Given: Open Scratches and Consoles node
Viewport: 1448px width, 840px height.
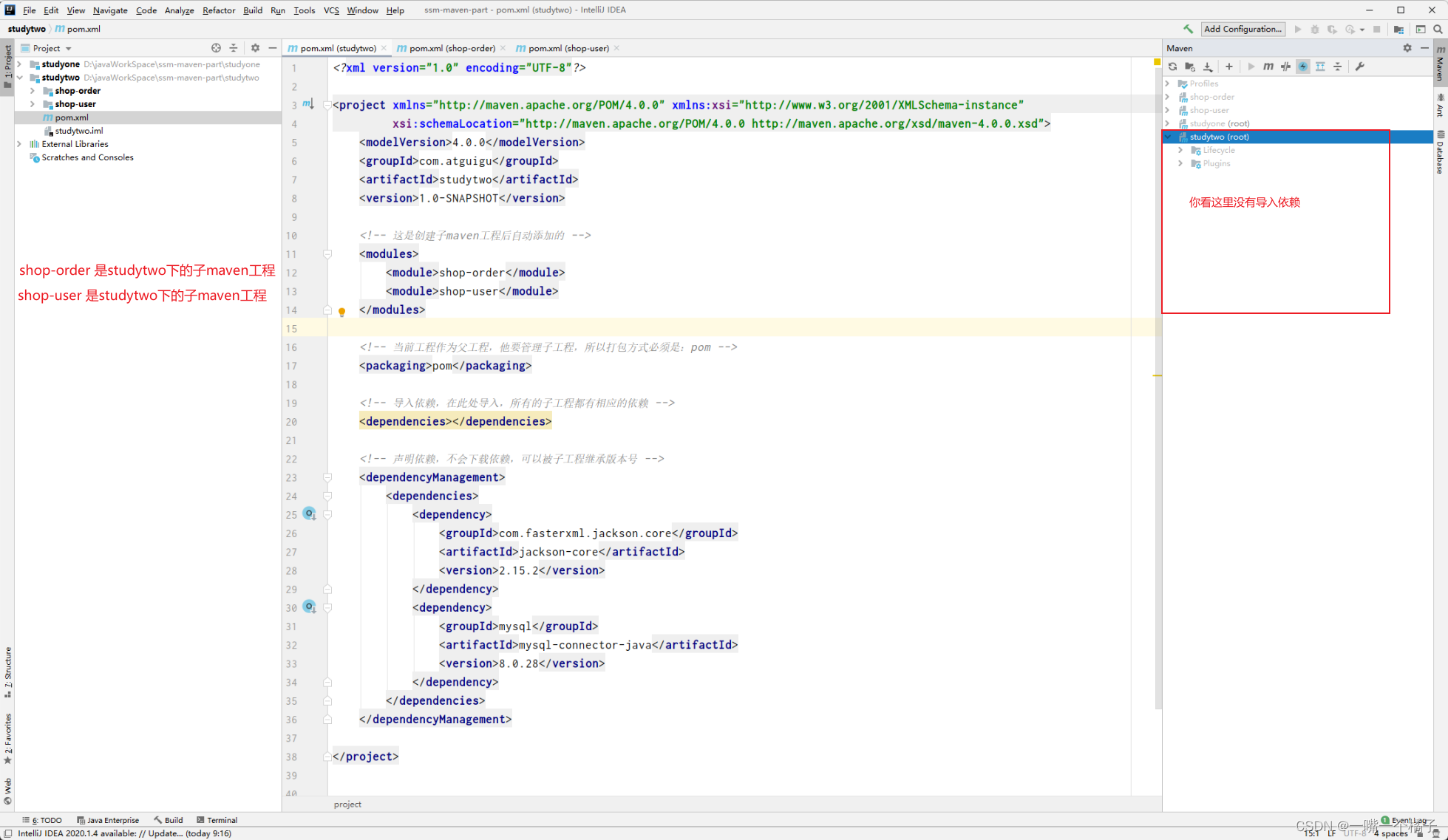Looking at the screenshot, I should (x=87, y=157).
